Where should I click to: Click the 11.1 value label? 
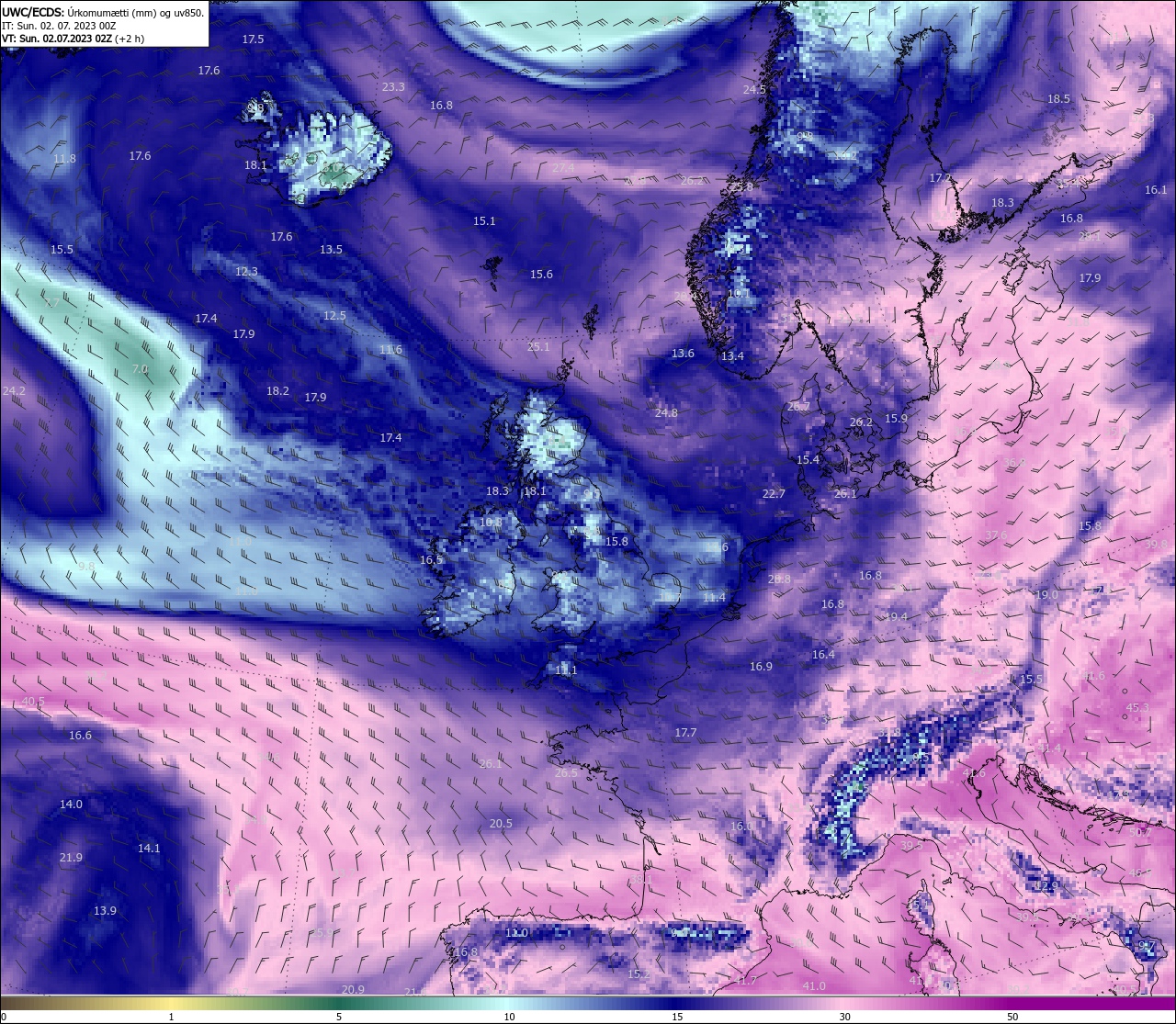tap(566, 671)
